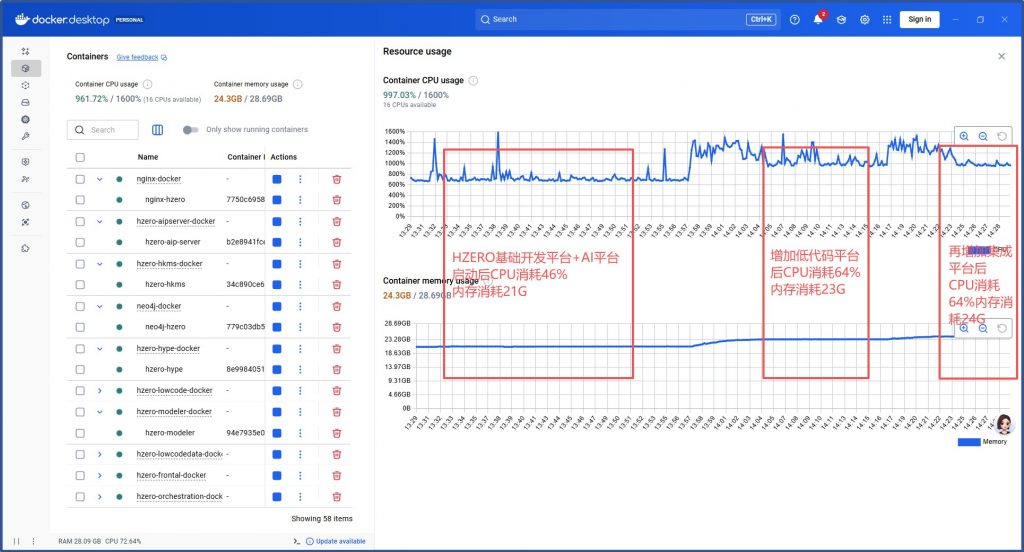Open the more actions menu for neo4j-hzero
Screen dimensions: 1024x552
[x=300, y=327]
